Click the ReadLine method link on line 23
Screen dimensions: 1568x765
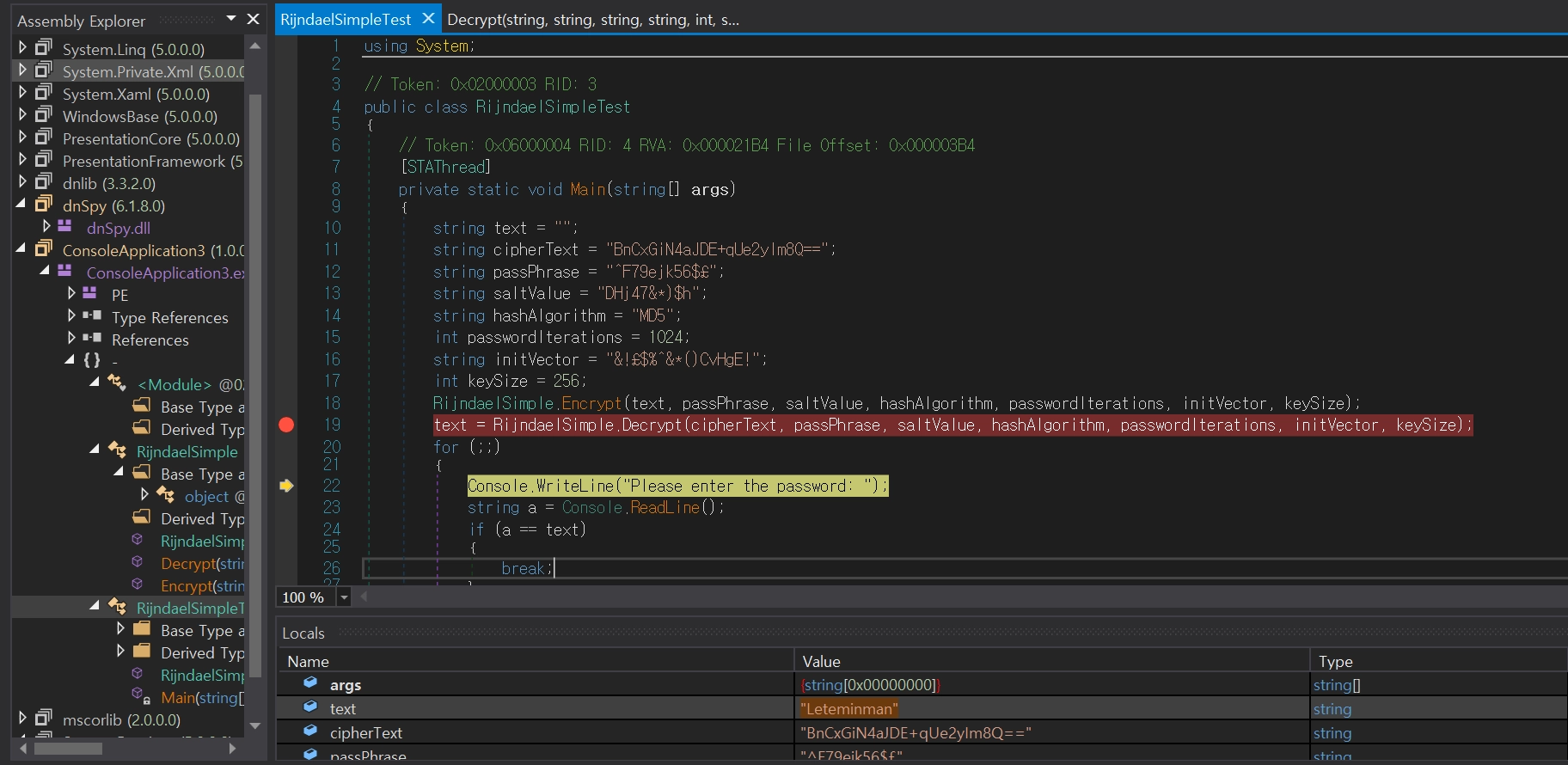pos(665,507)
